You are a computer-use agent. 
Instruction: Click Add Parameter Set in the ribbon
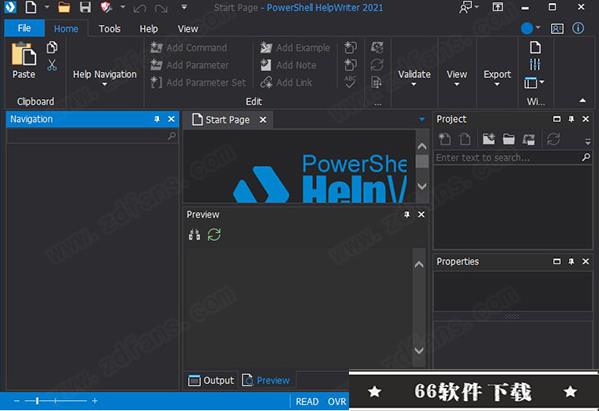coord(198,83)
